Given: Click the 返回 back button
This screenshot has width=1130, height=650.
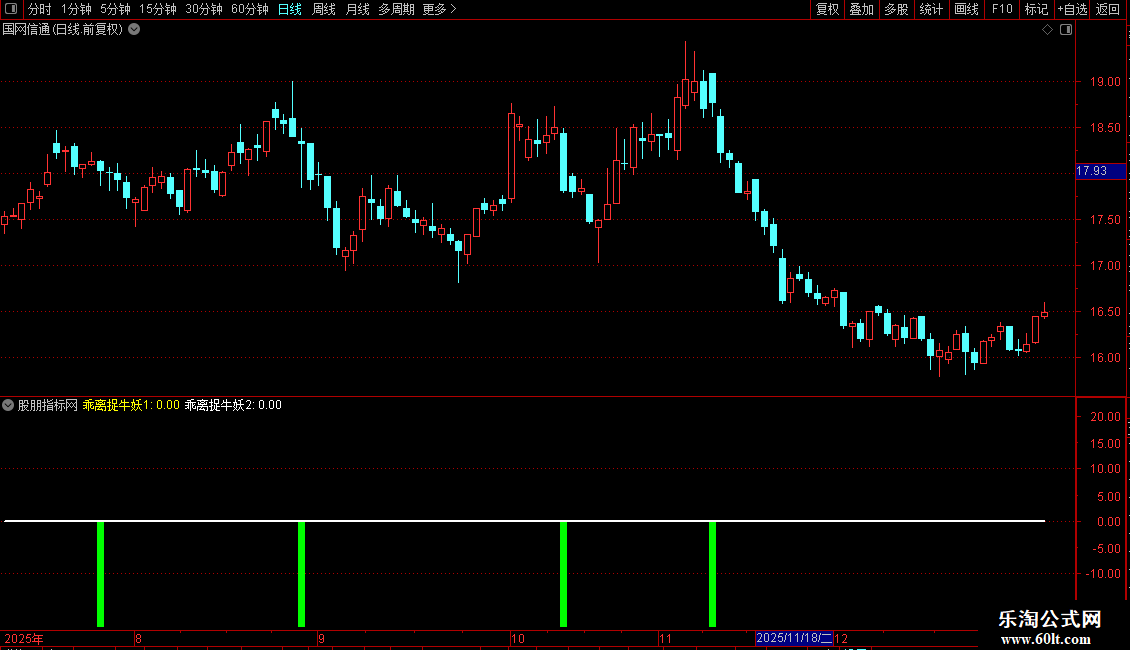Looking at the screenshot, I should pyautogui.click(x=1108, y=9).
